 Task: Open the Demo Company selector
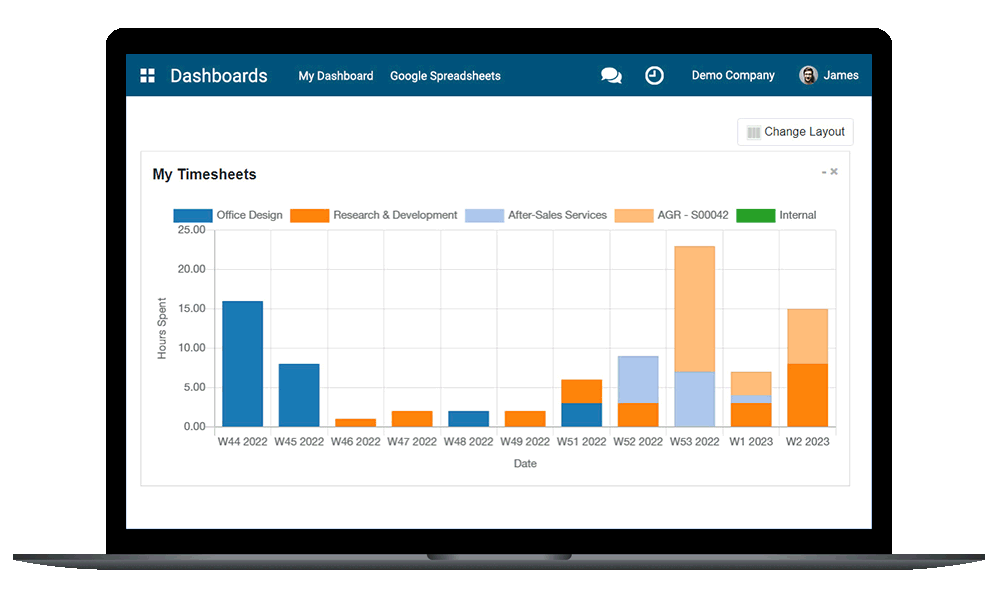733,74
